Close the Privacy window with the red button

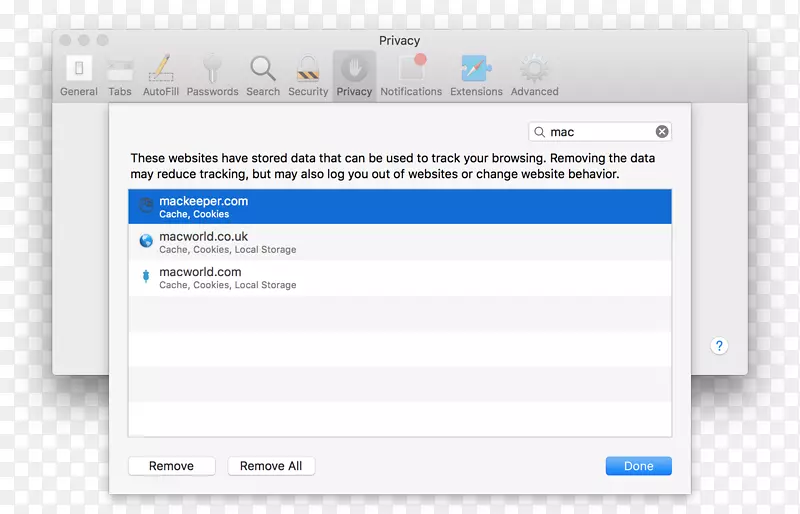[65, 40]
